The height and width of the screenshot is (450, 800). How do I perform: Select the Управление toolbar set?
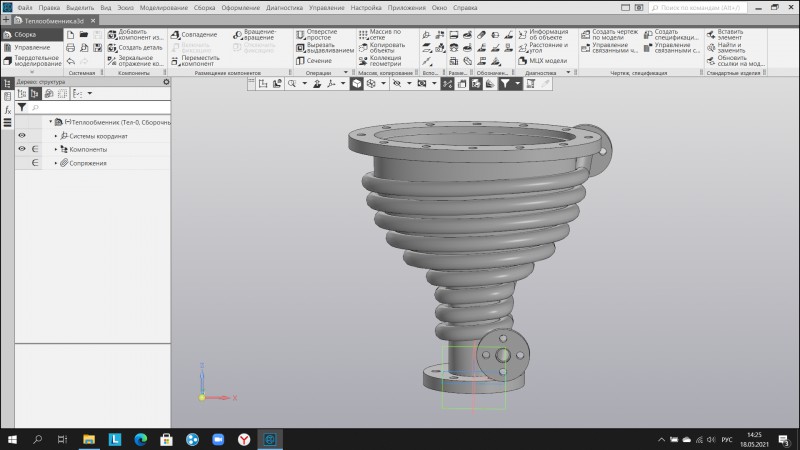32,47
